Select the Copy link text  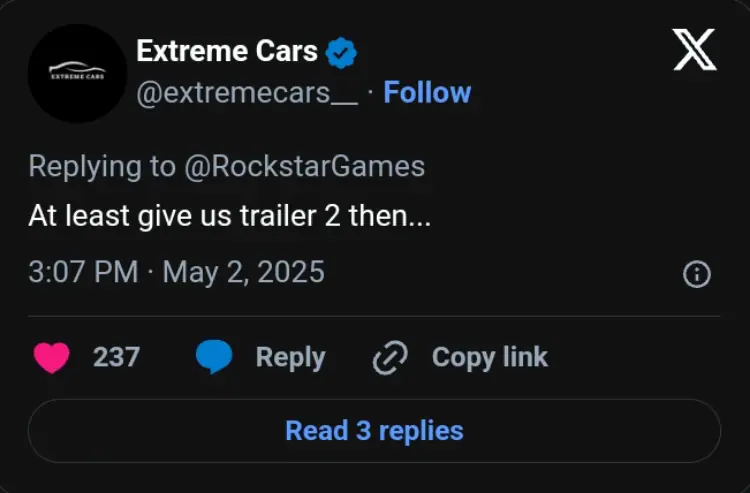click(489, 357)
